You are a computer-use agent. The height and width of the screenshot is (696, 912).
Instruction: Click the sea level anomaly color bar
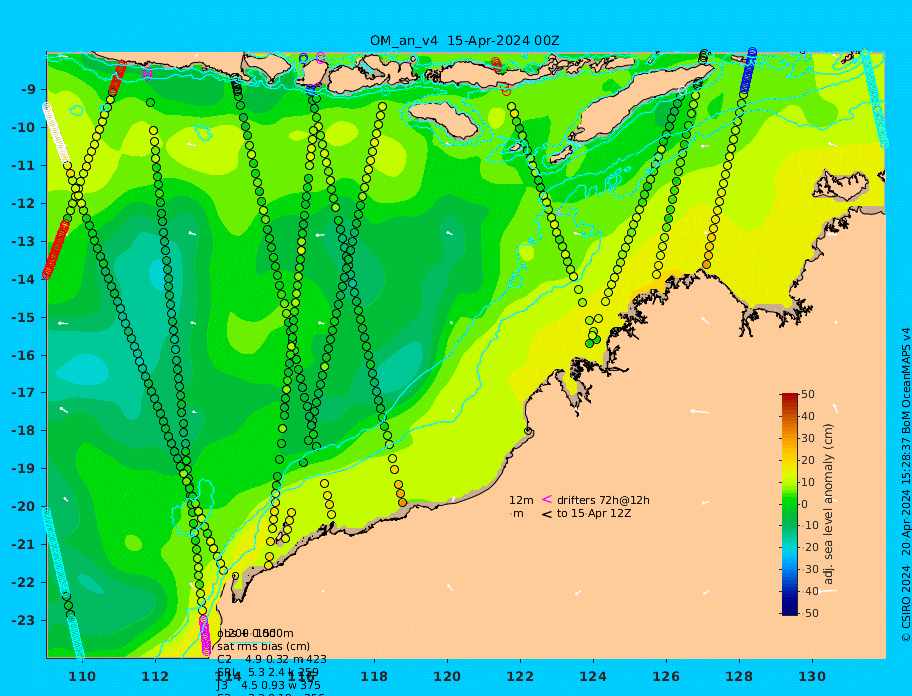(790, 504)
